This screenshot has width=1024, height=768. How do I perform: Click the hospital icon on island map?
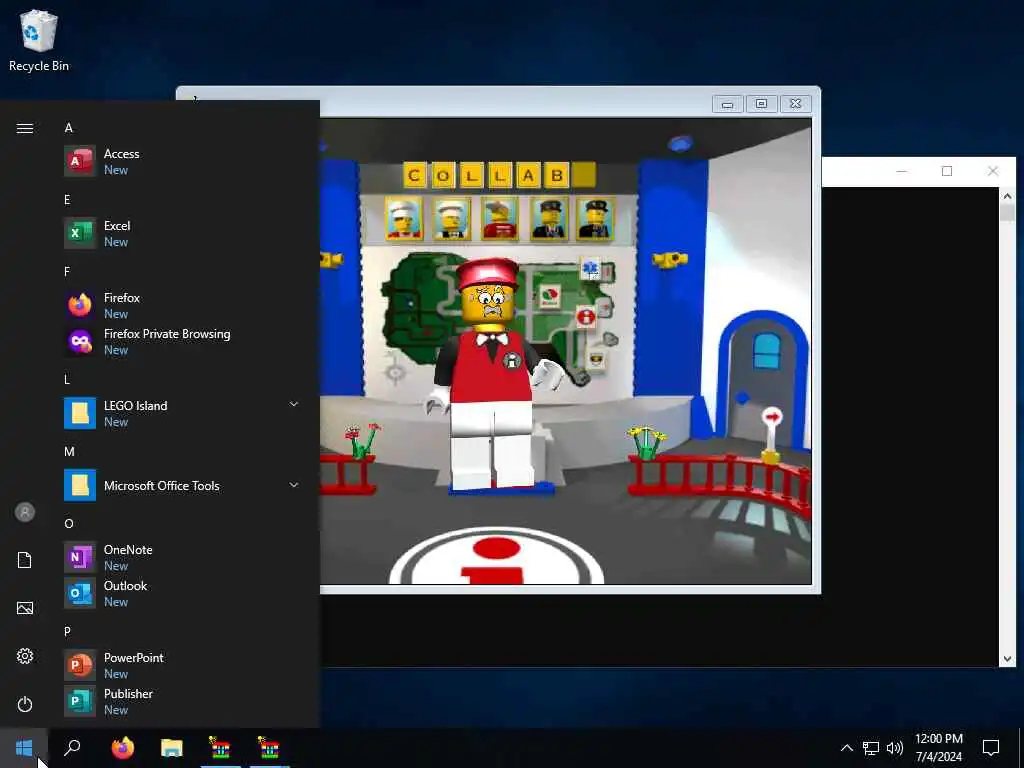click(x=592, y=268)
